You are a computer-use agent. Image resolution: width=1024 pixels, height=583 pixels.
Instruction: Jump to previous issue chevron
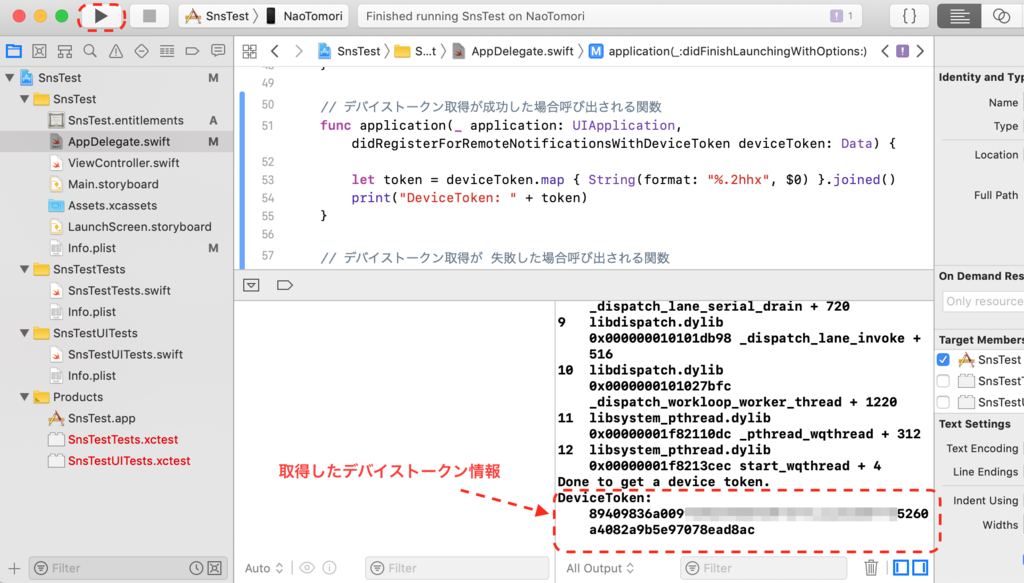[885, 51]
